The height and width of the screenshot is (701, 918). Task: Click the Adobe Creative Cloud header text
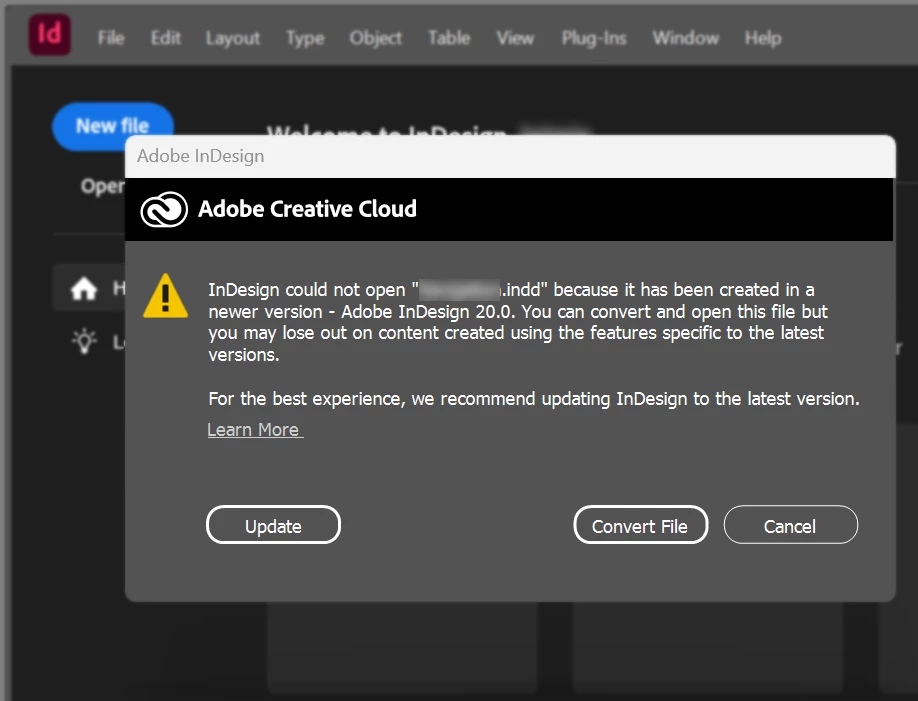(x=307, y=209)
